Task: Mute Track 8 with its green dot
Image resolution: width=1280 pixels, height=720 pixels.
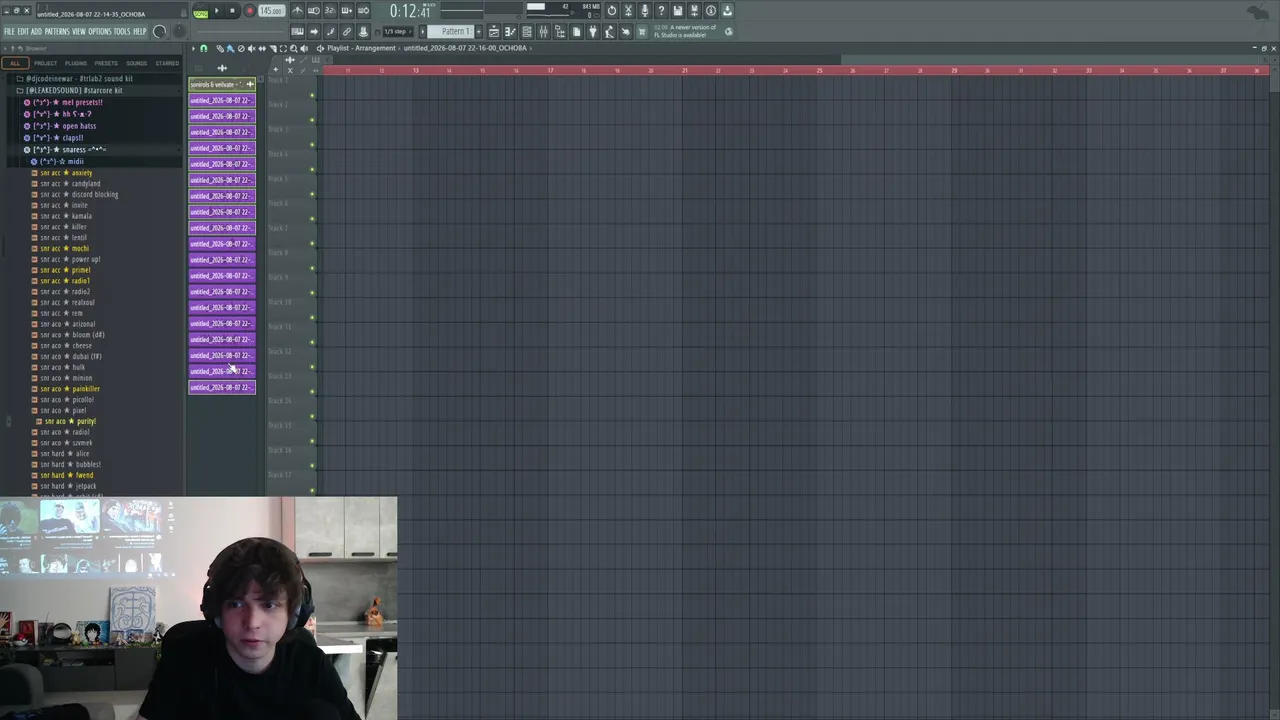Action: [312, 268]
